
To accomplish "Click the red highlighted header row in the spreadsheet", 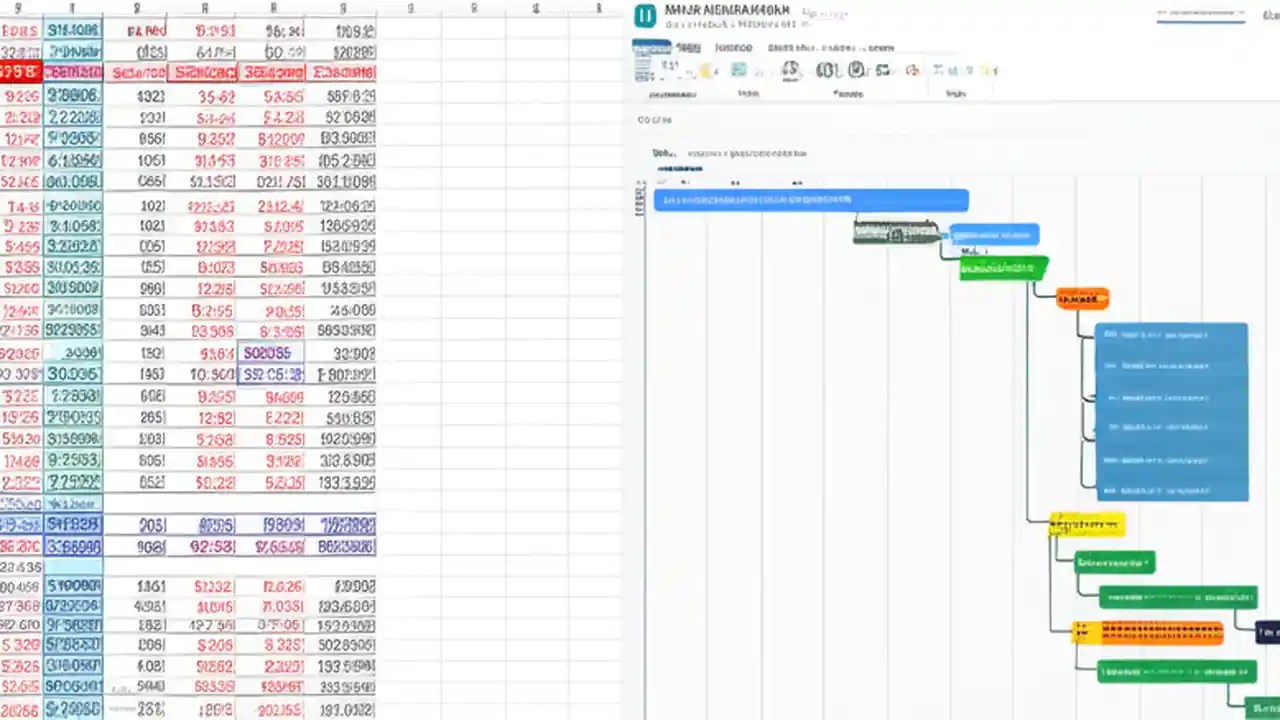I will [180, 71].
